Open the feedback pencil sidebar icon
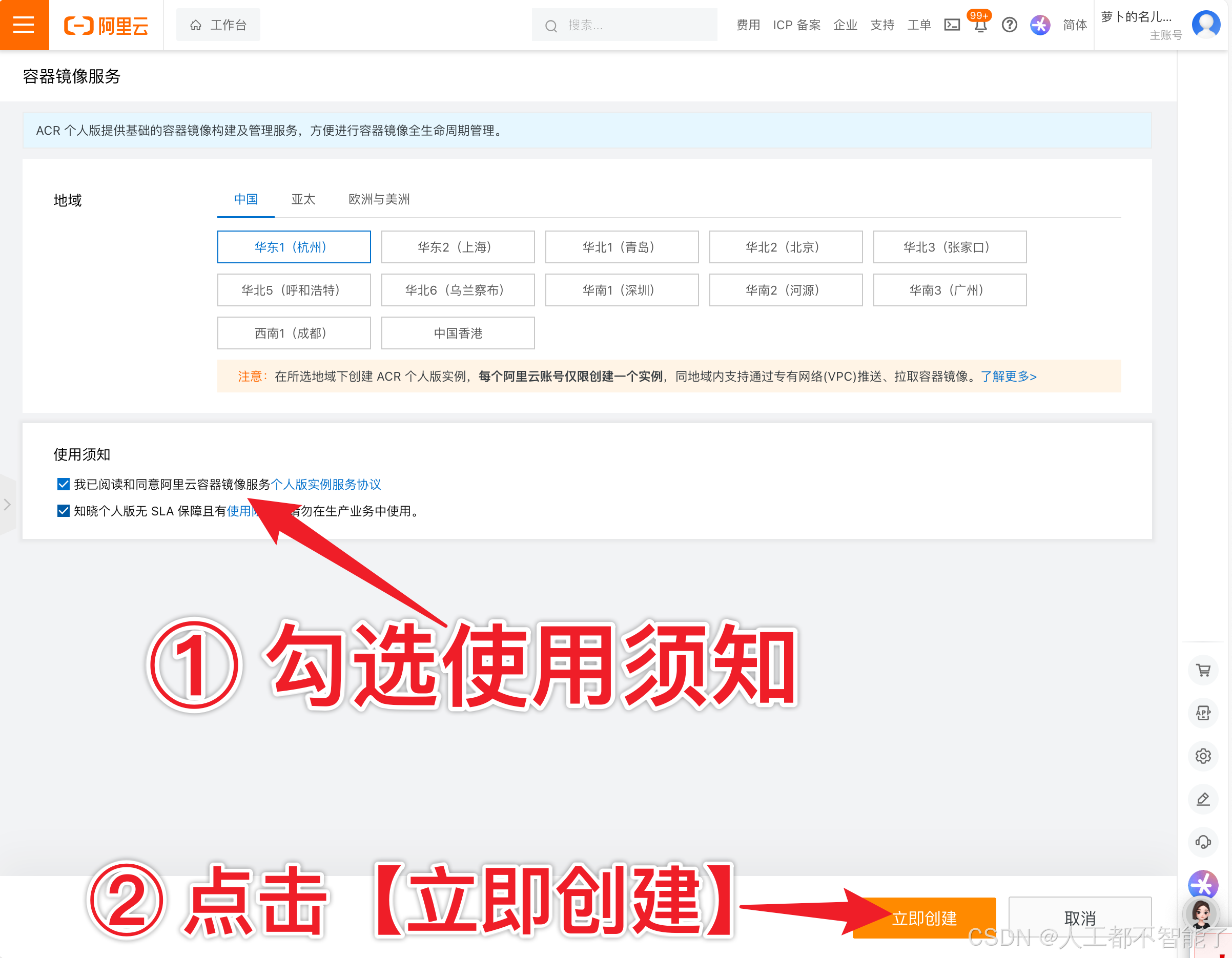The height and width of the screenshot is (958, 1232). pyautogui.click(x=1203, y=799)
